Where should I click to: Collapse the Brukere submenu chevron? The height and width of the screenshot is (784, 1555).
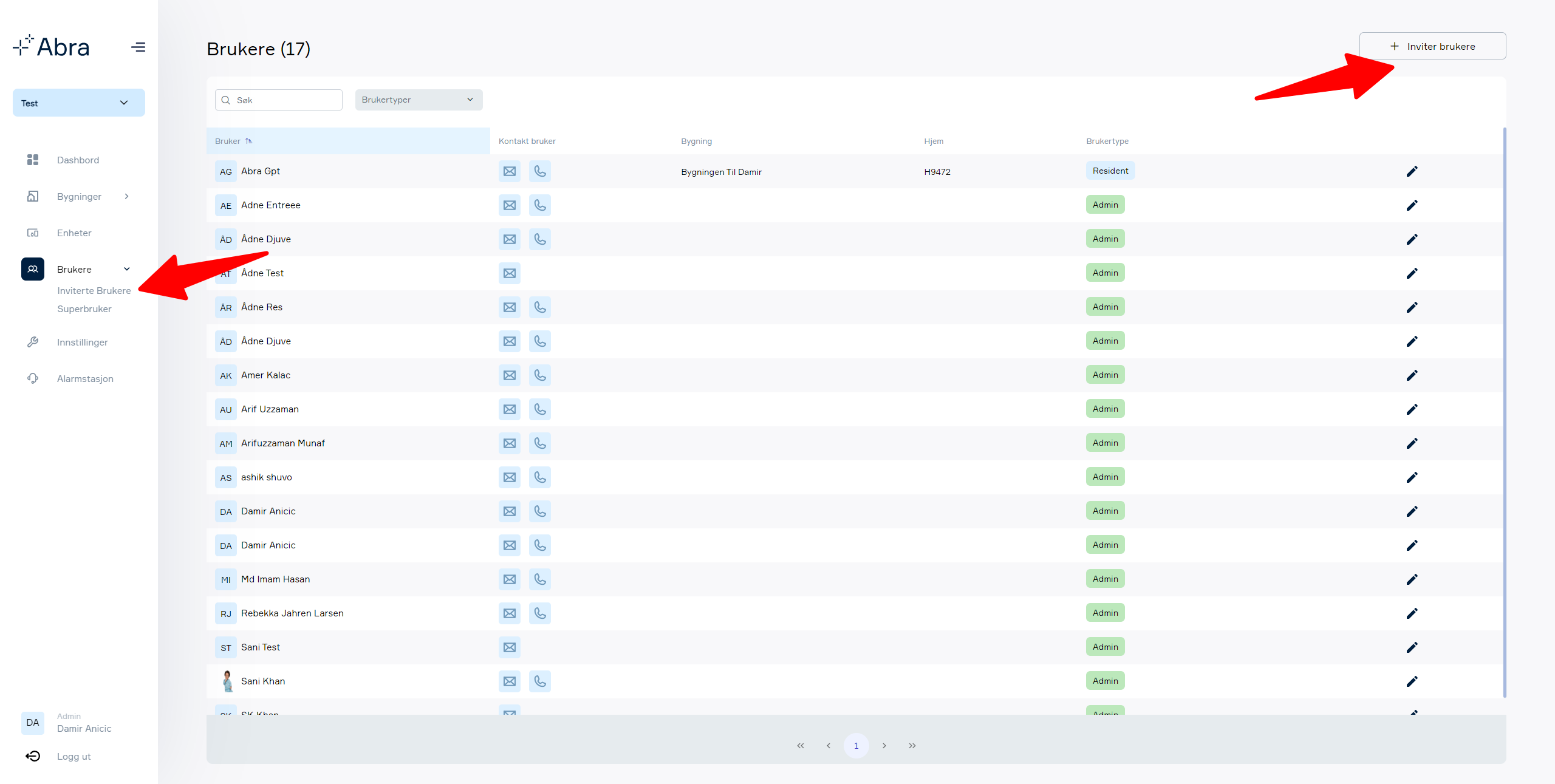[127, 269]
